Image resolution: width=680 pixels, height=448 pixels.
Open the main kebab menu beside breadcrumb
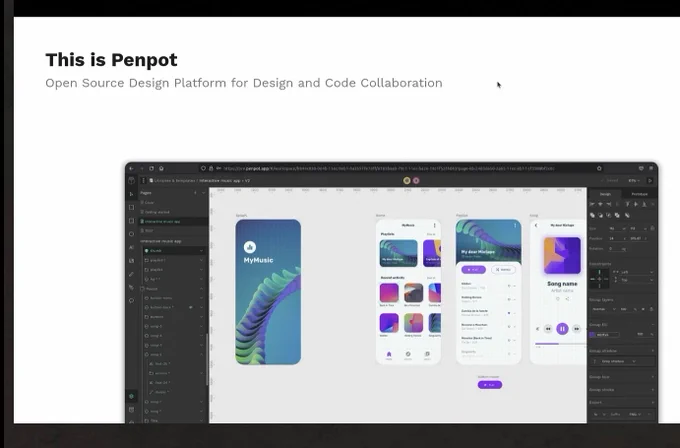143,180
